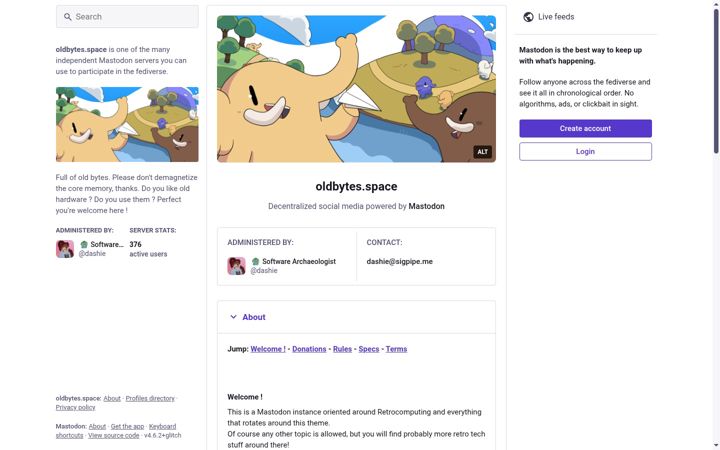Jump to the Specs section
This screenshot has height=450, width=720.
(x=369, y=349)
